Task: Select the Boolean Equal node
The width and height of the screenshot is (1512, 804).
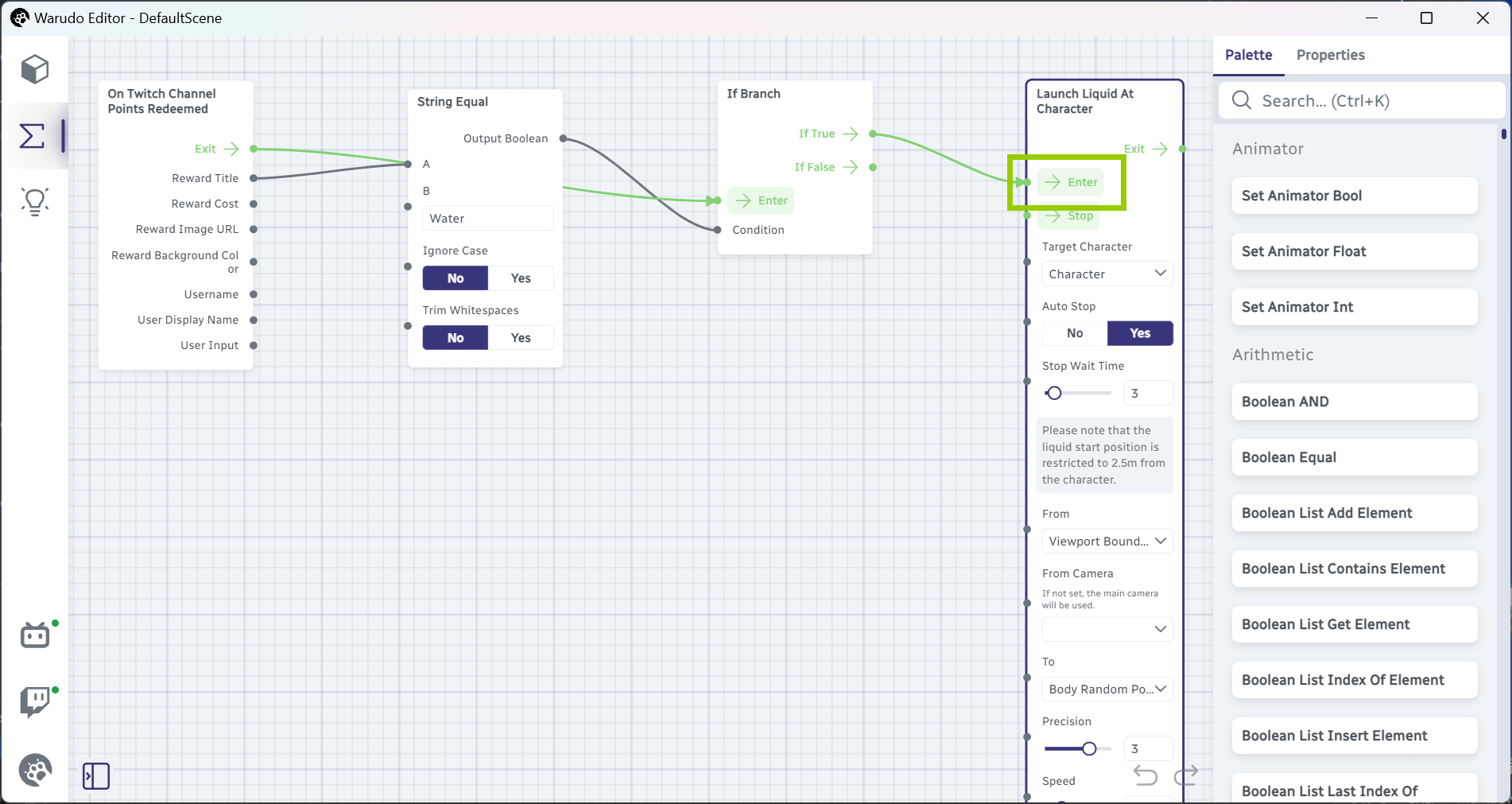Action: pyautogui.click(x=1355, y=457)
